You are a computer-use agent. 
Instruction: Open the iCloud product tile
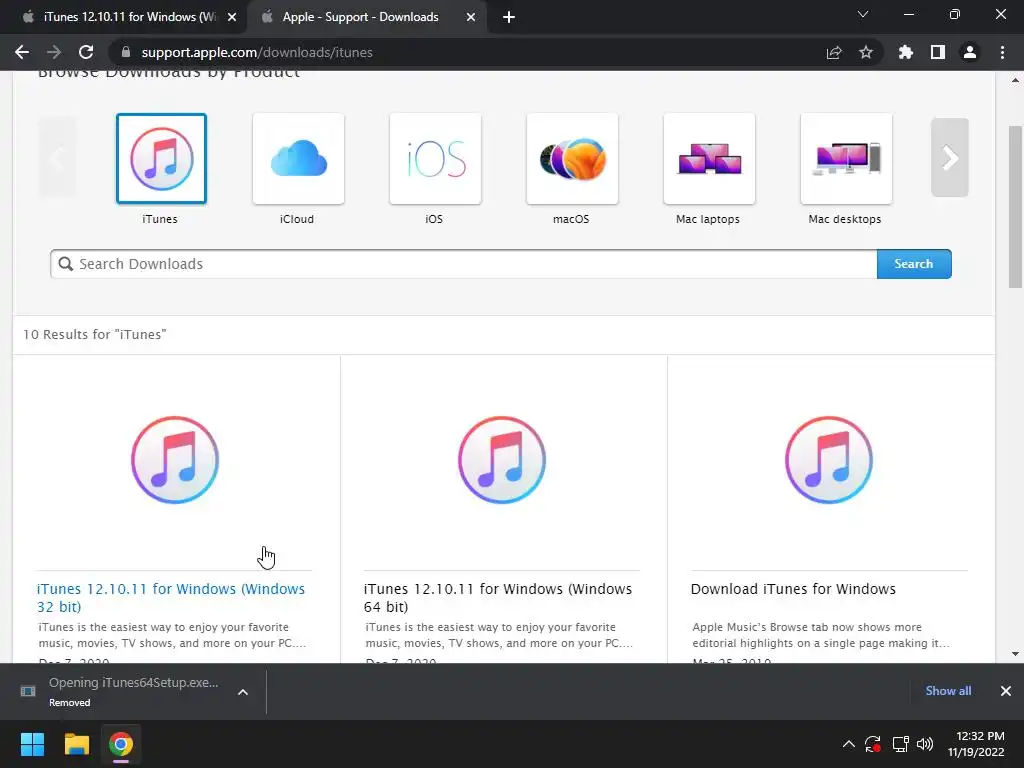click(298, 159)
